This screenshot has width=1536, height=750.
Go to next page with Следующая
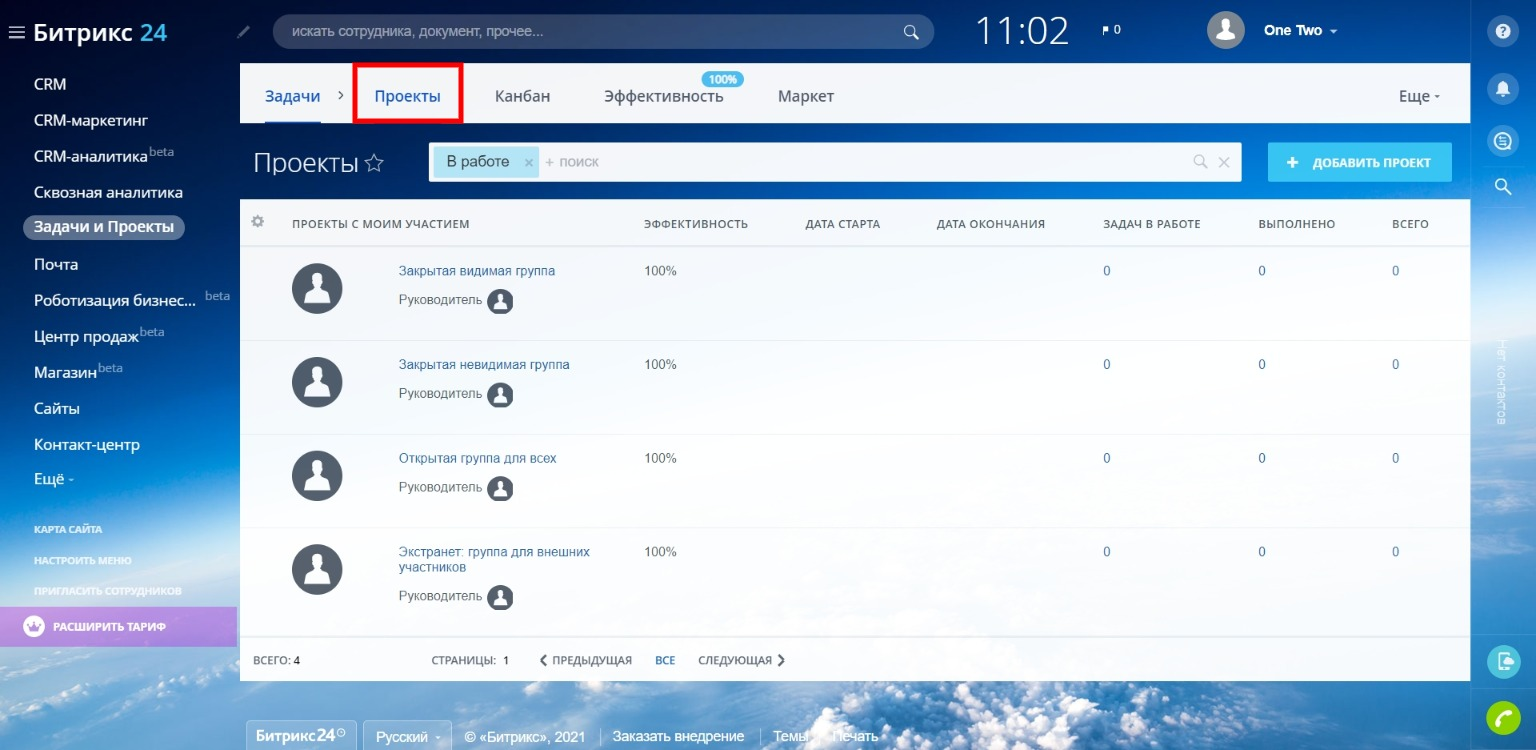pos(741,660)
